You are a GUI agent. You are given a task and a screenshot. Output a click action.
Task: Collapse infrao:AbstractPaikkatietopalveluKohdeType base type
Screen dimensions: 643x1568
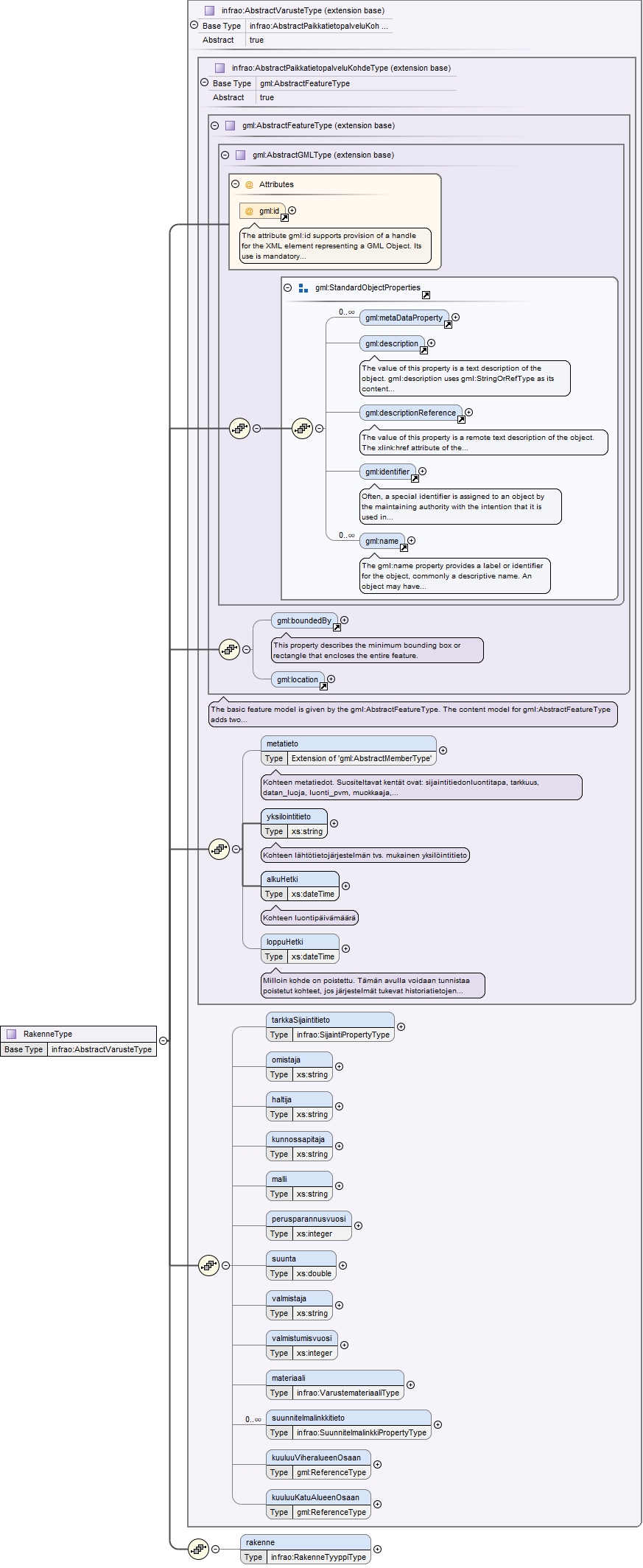click(205, 83)
